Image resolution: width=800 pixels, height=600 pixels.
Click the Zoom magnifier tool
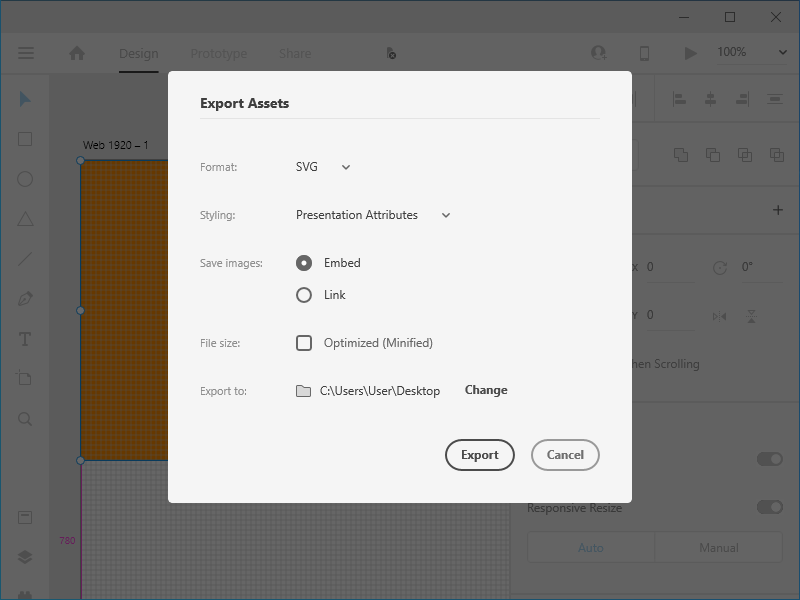click(26, 419)
